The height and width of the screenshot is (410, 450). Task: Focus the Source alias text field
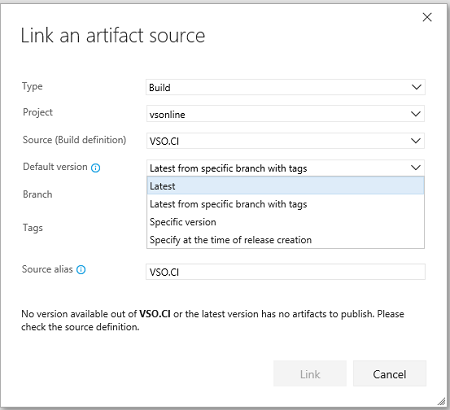point(286,272)
